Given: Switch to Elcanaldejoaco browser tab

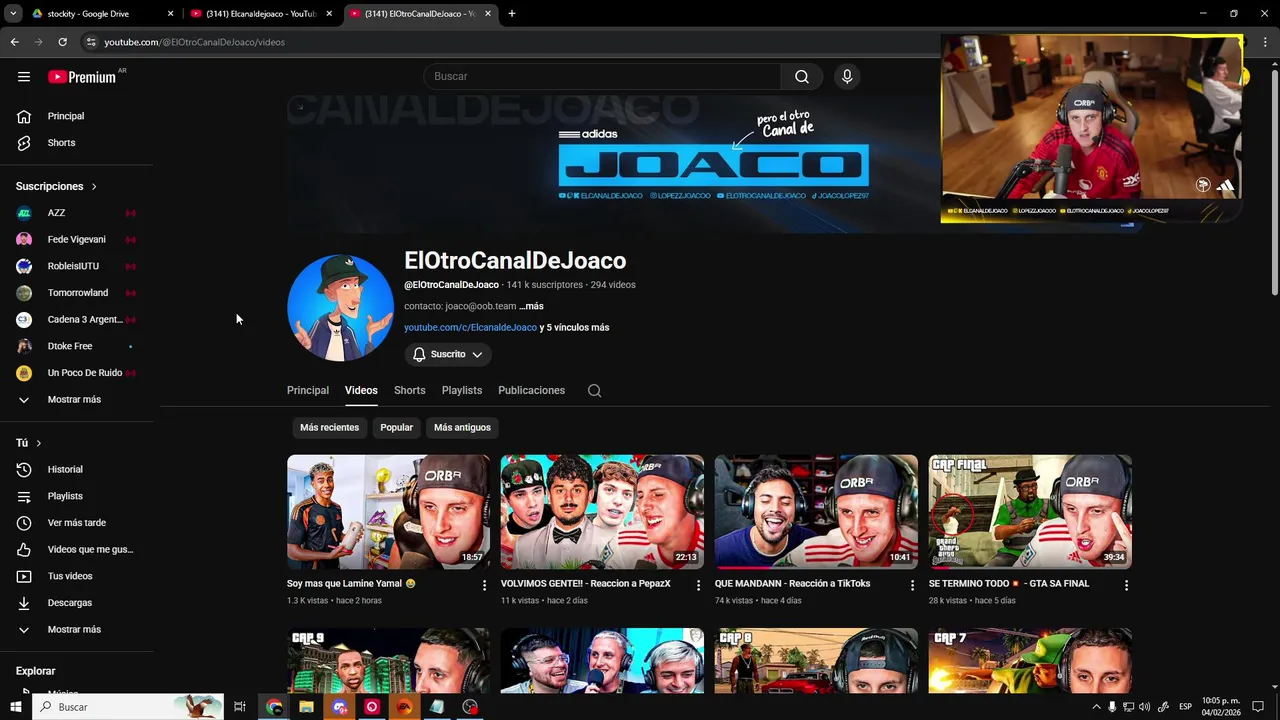Looking at the screenshot, I should click(x=262, y=14).
